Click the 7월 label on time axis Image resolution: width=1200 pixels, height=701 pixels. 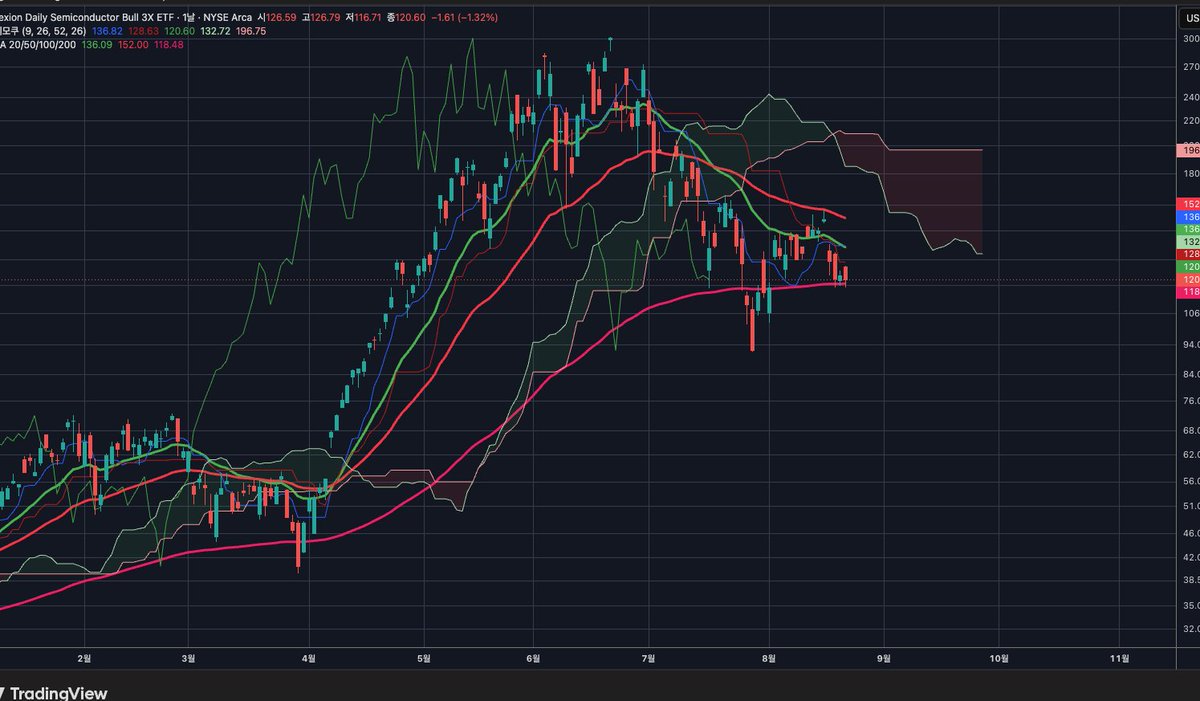click(x=650, y=658)
